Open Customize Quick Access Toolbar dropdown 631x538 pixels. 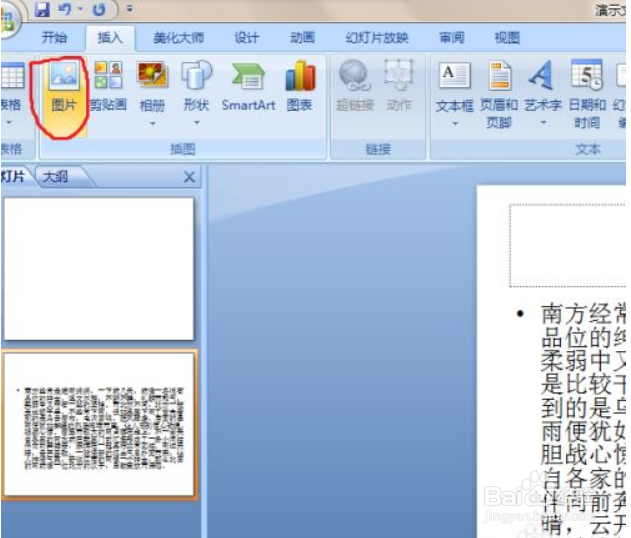[129, 8]
